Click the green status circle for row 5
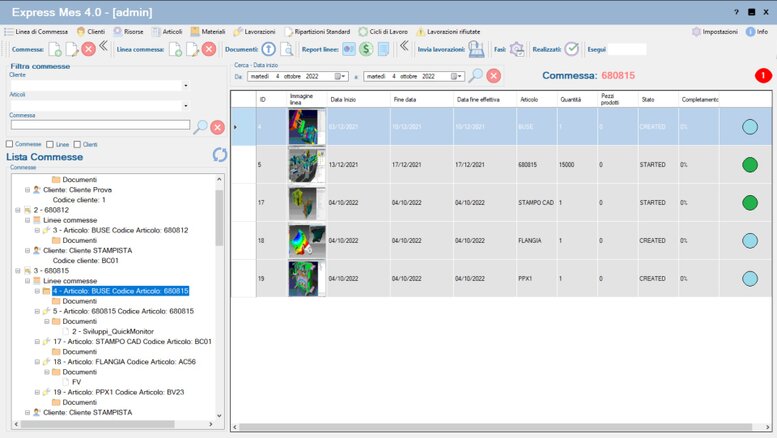The width and height of the screenshot is (777, 438). tap(749, 165)
